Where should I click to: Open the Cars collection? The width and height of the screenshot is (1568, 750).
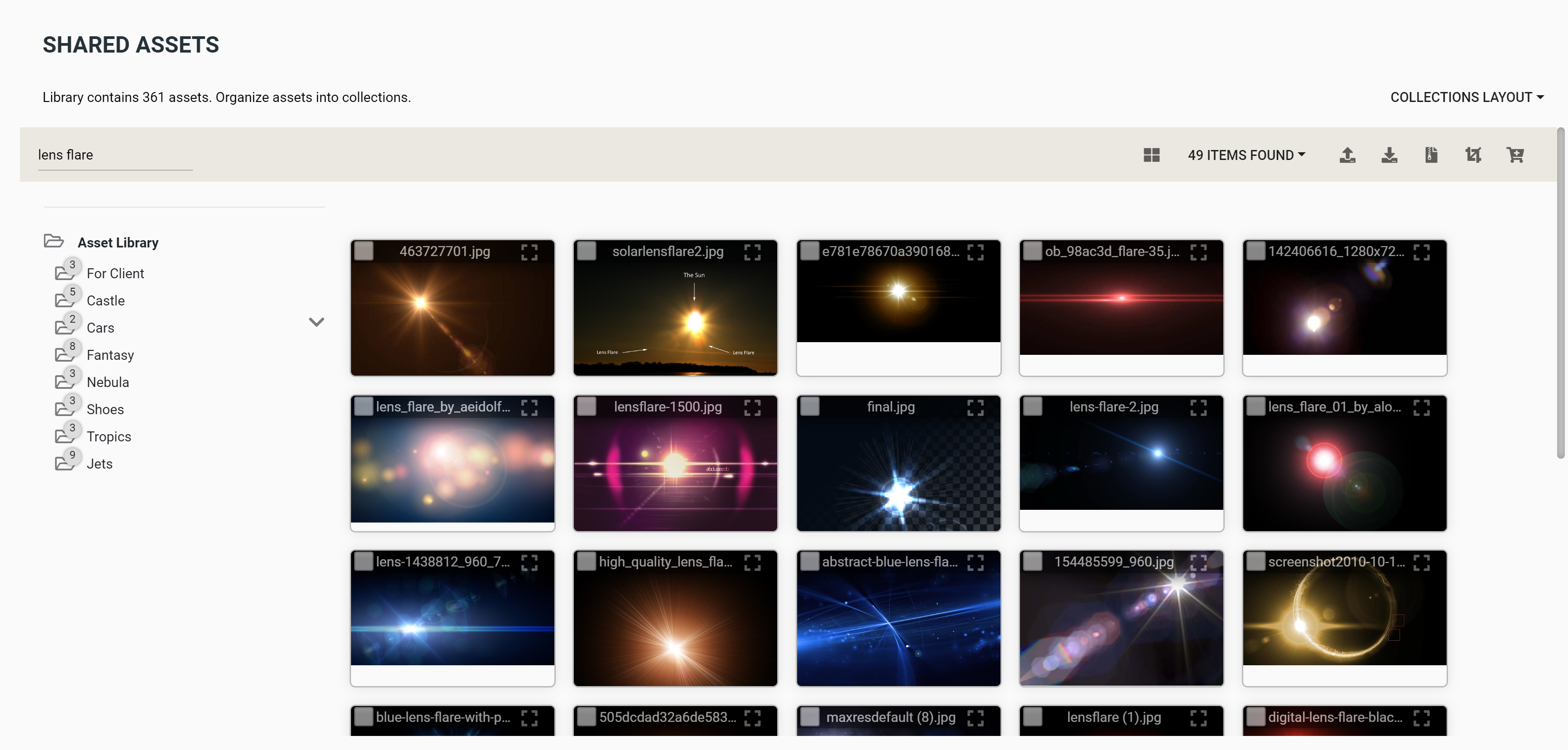[x=101, y=328]
